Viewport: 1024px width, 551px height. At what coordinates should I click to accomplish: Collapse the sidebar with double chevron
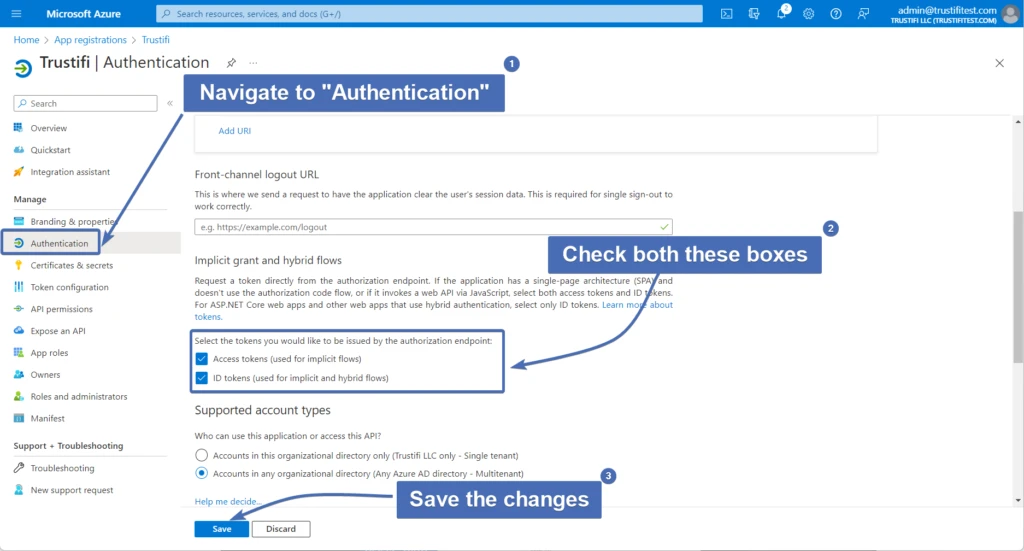click(x=170, y=103)
